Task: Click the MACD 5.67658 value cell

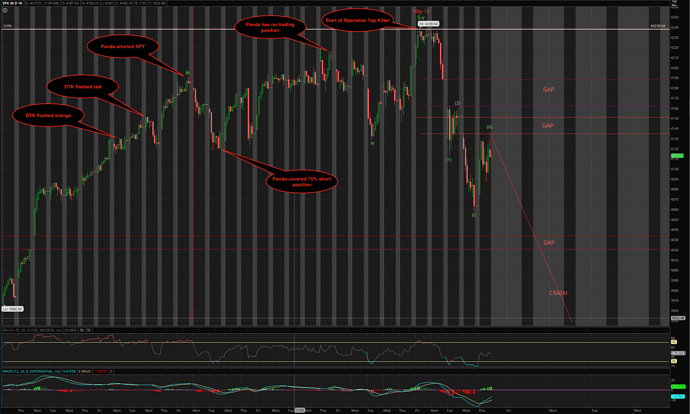Action: (70, 371)
